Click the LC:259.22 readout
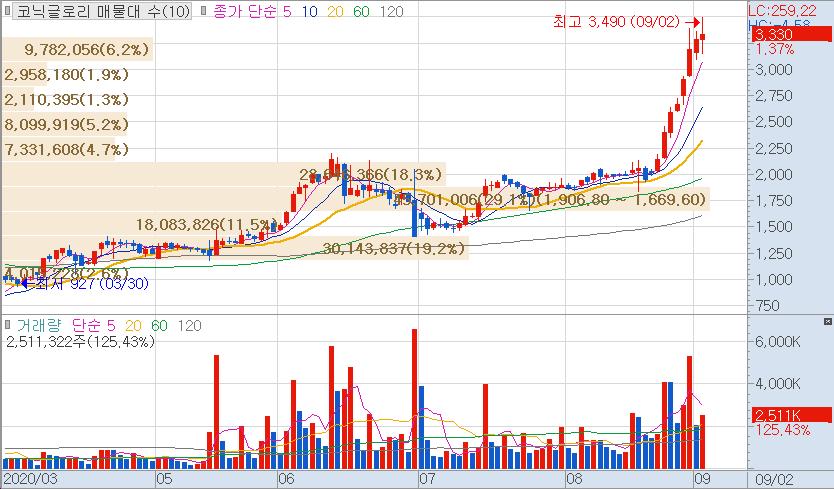834x489 pixels. (782, 11)
